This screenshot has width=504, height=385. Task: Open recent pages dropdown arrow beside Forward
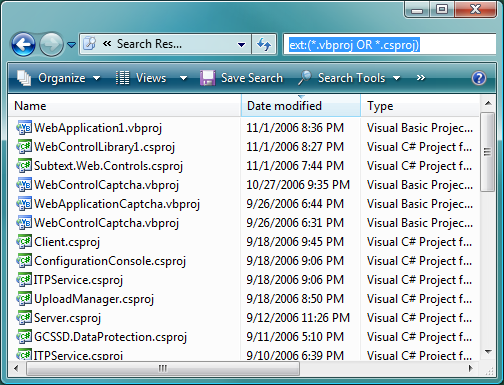point(71,44)
